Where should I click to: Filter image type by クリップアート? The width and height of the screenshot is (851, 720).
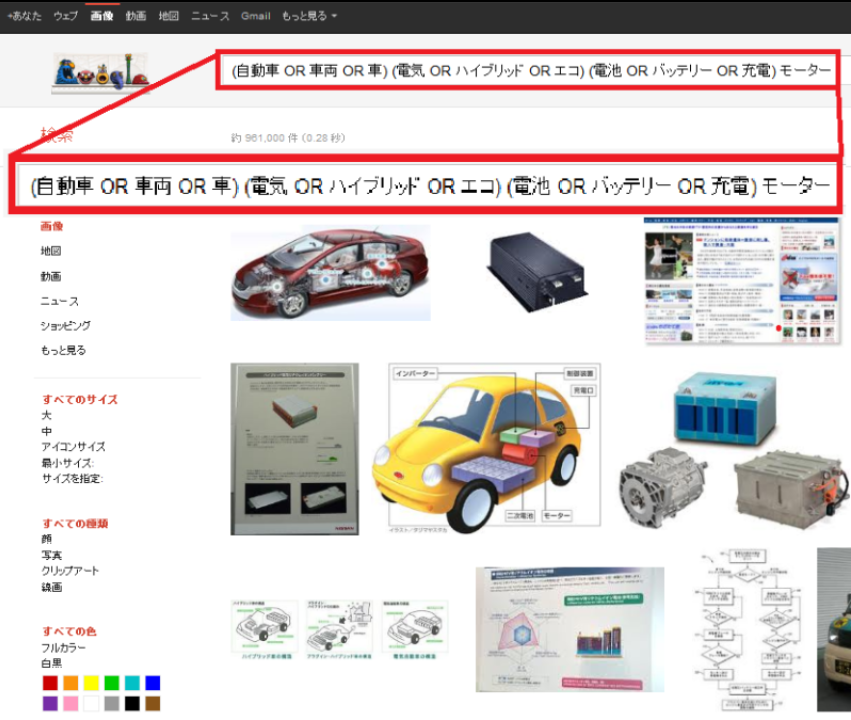[70, 571]
